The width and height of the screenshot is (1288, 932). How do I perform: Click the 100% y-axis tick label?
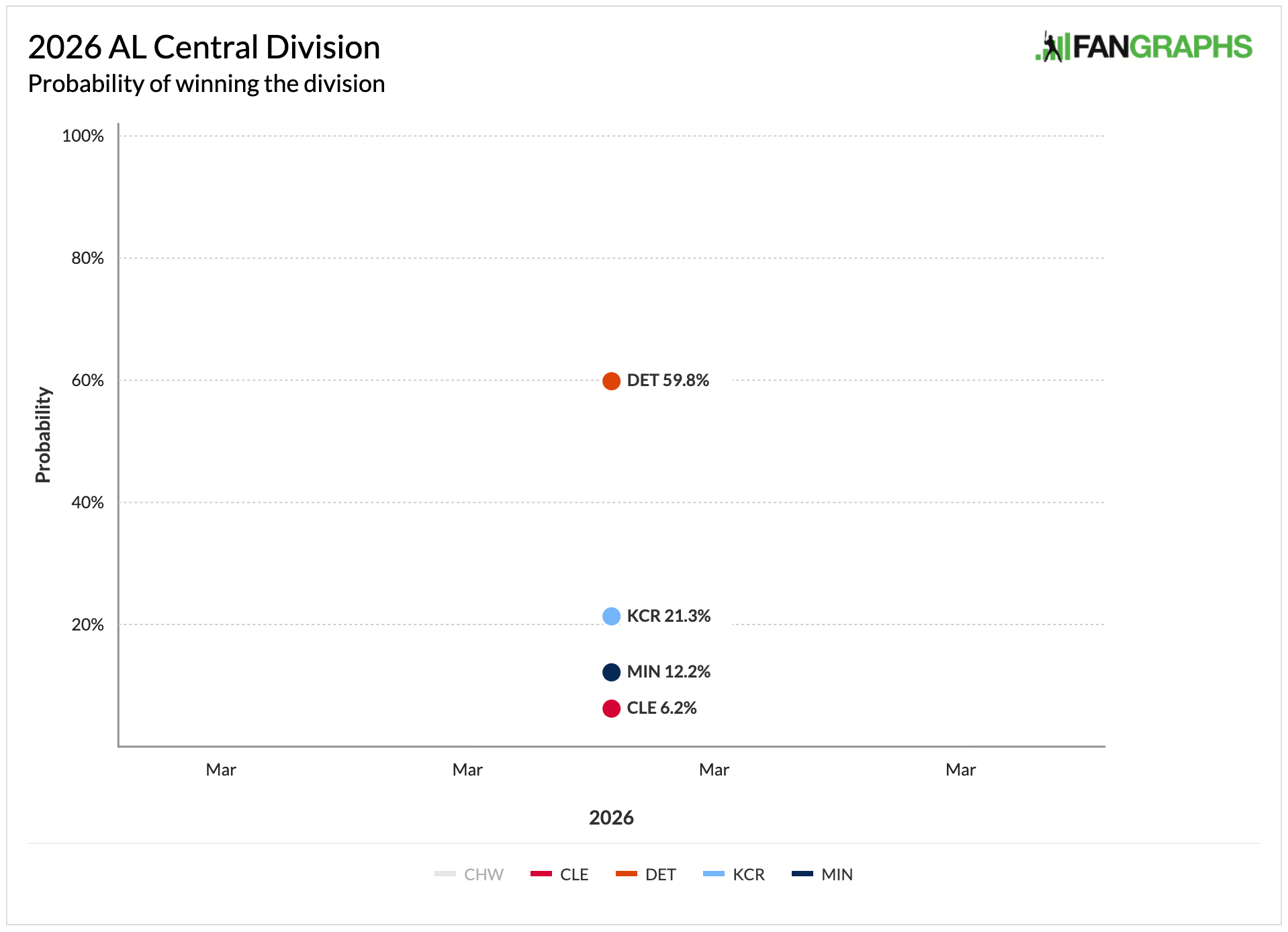(x=83, y=136)
